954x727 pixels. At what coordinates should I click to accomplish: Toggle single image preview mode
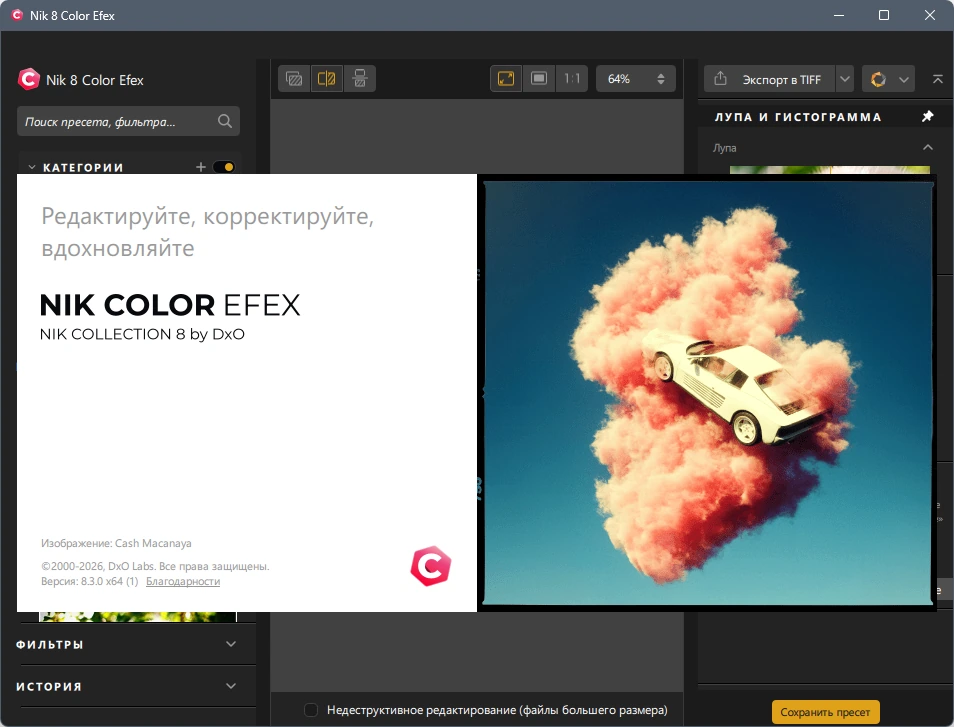point(294,78)
